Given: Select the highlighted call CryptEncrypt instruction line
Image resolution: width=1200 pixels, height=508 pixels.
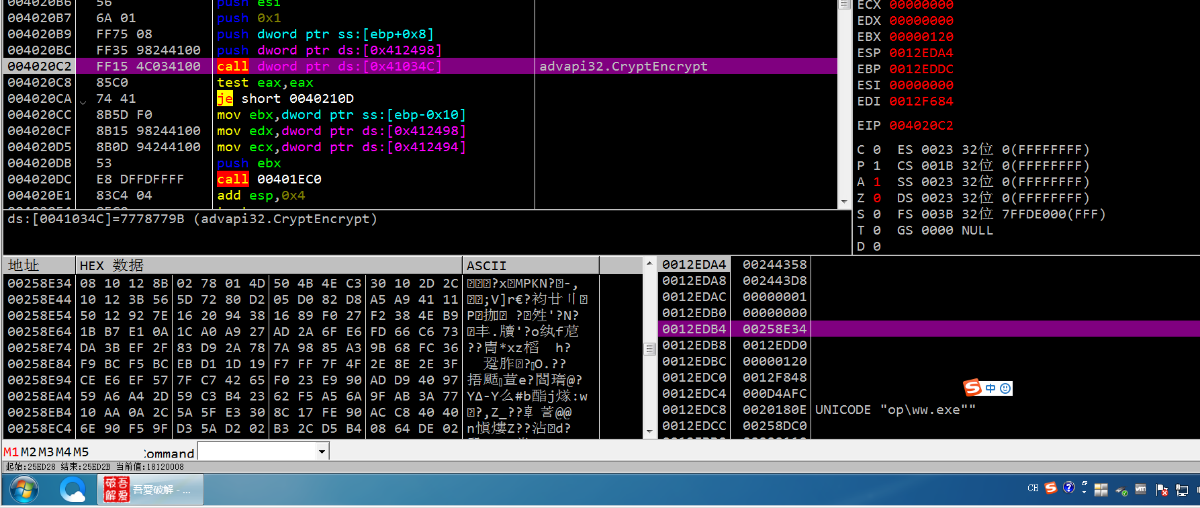Looking at the screenshot, I should point(418,66).
